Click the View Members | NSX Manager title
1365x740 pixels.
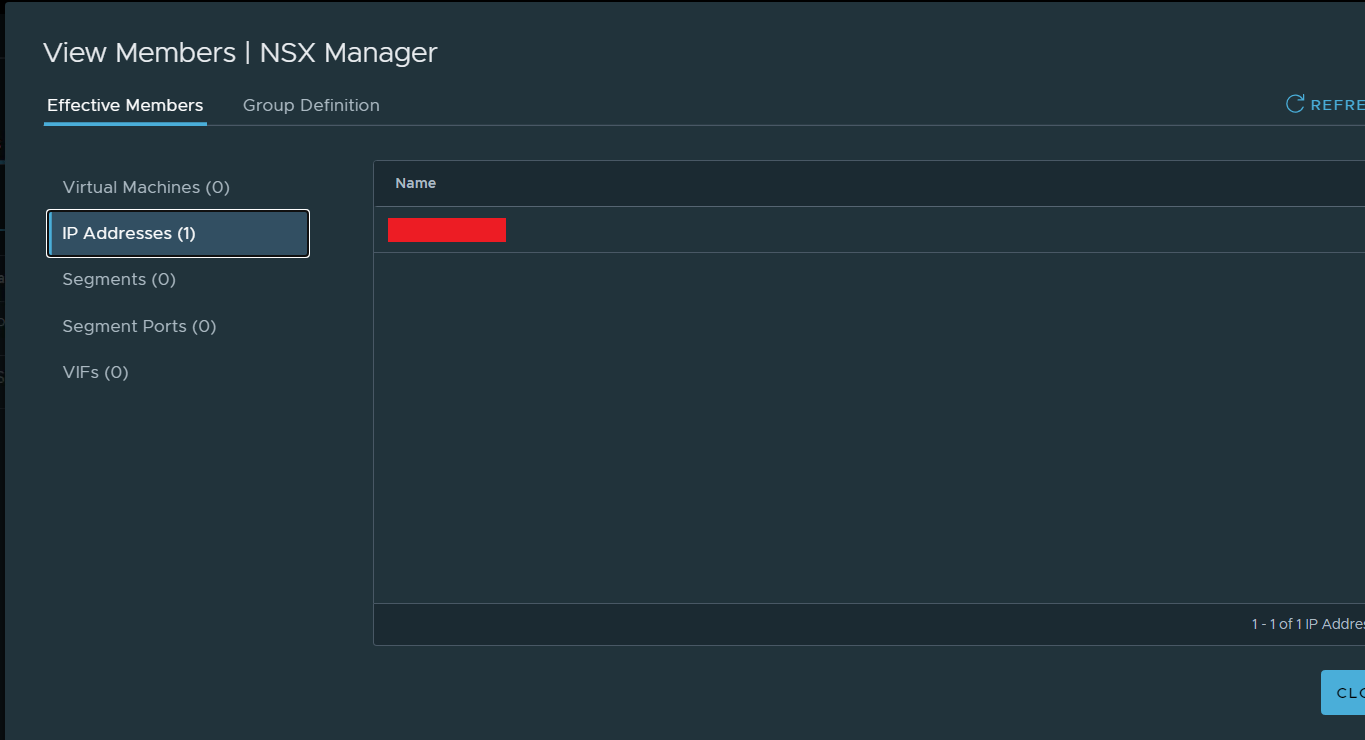[240, 52]
